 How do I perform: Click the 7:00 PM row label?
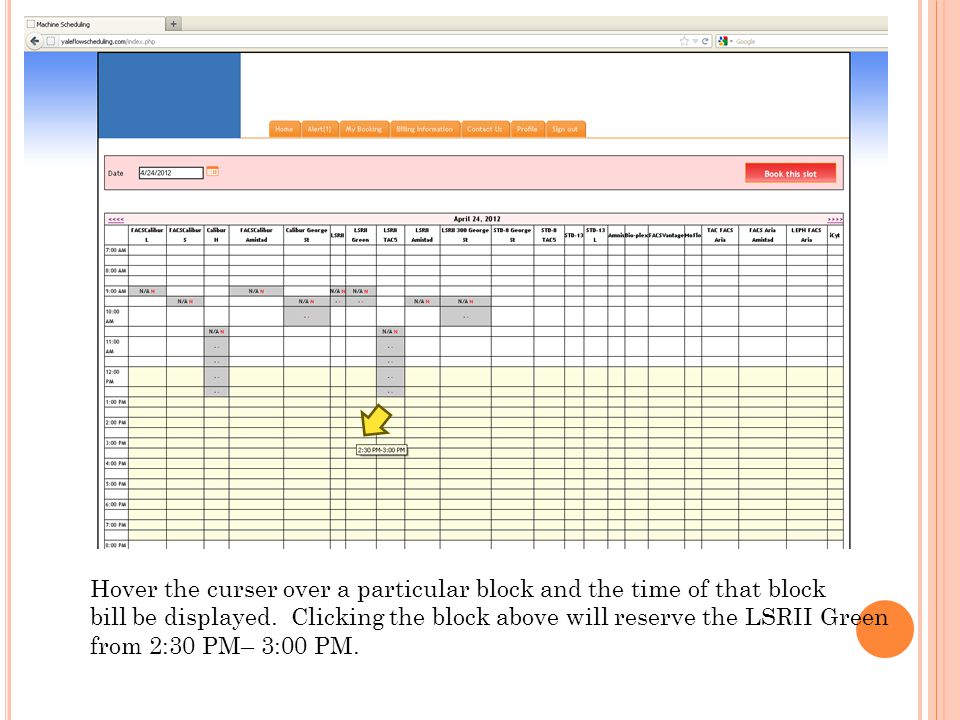[x=116, y=525]
